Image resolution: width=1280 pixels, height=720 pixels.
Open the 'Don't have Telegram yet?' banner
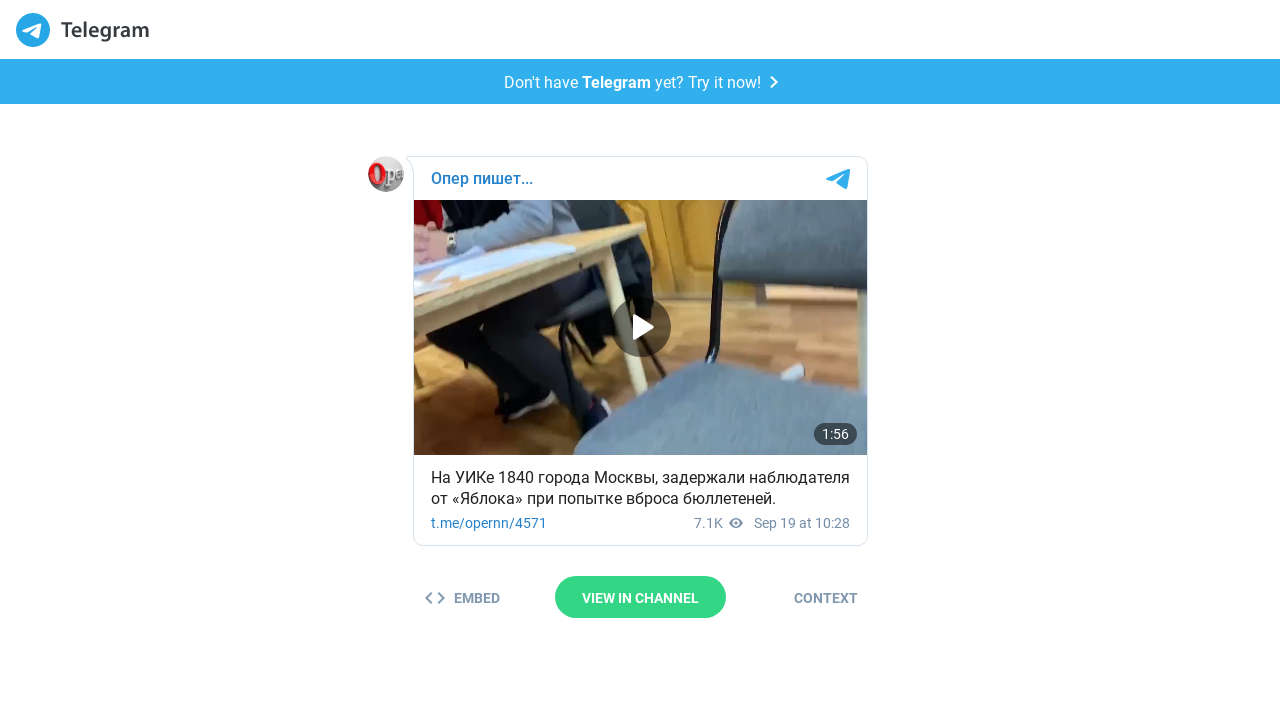[x=640, y=82]
